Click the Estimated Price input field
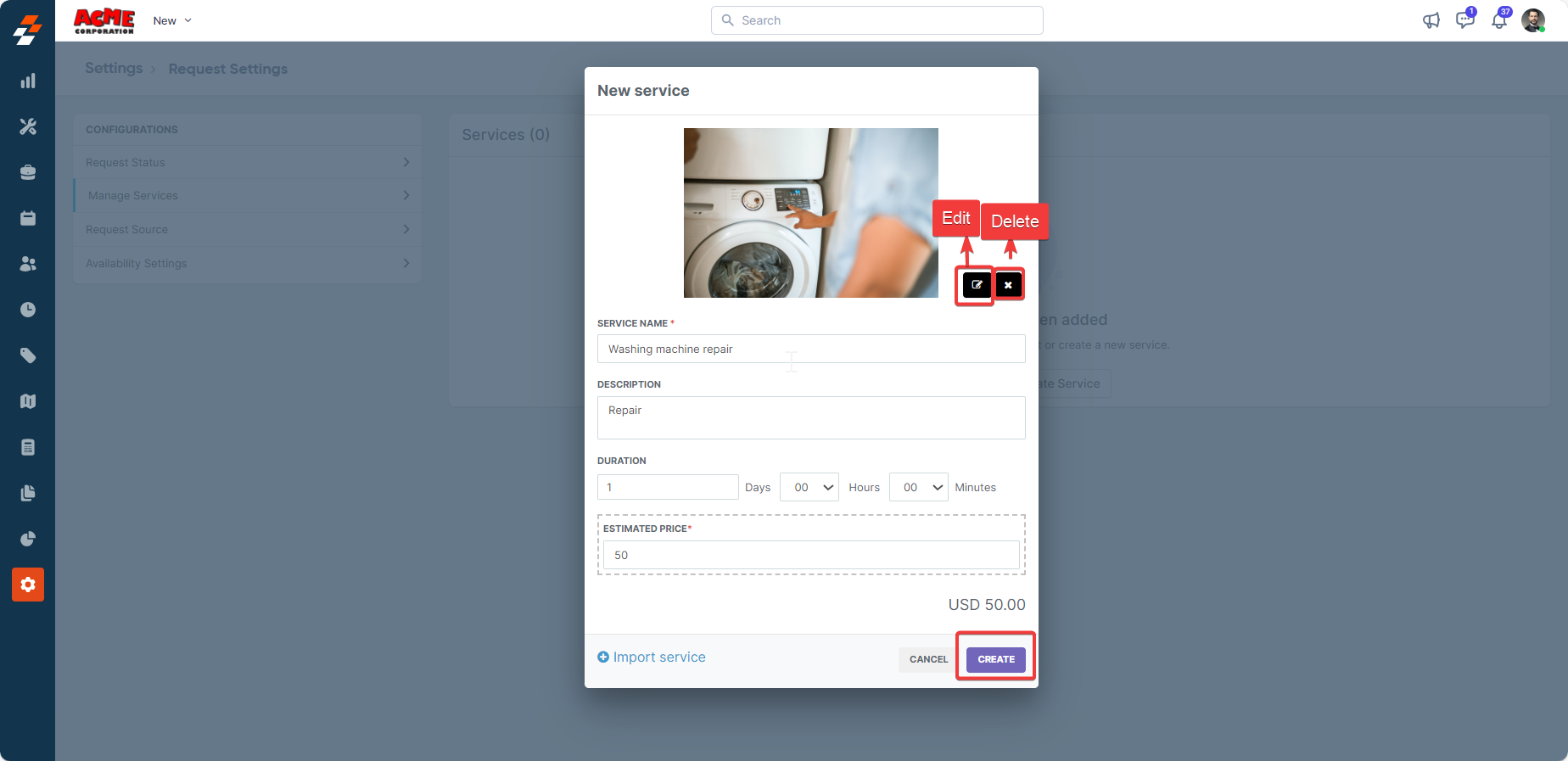The height and width of the screenshot is (761, 1568). (811, 555)
